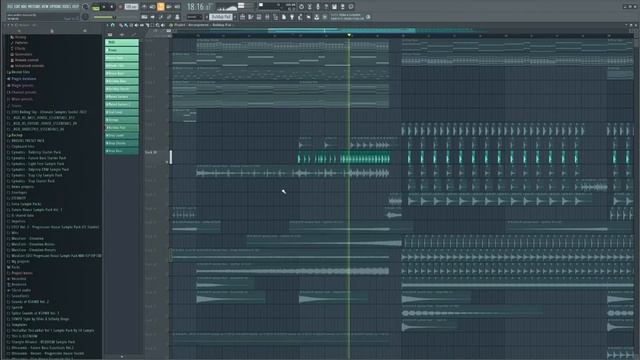Open Future House Sample Pack Vol. 1 folder

coord(37,210)
